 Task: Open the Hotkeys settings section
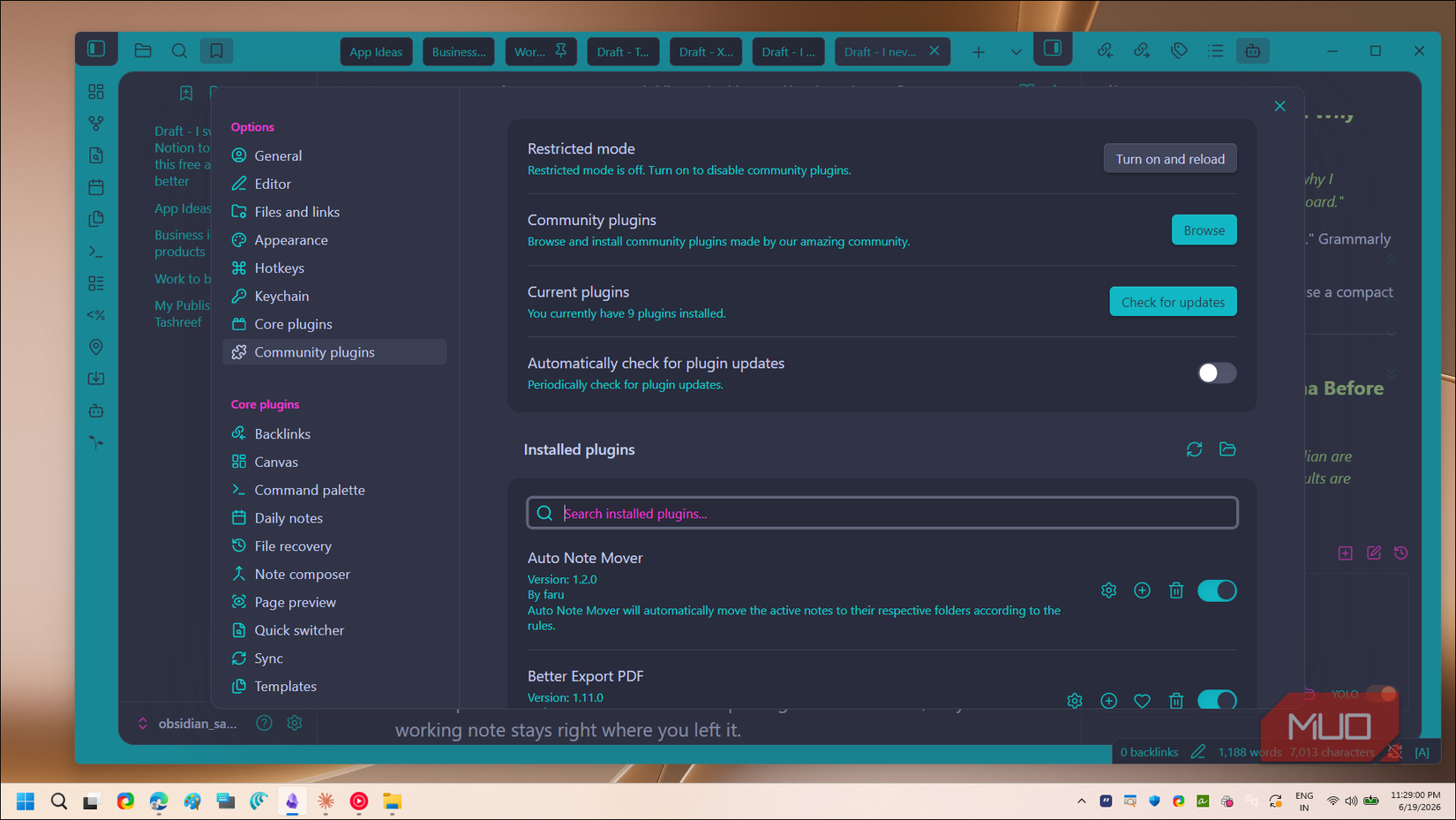click(334, 268)
